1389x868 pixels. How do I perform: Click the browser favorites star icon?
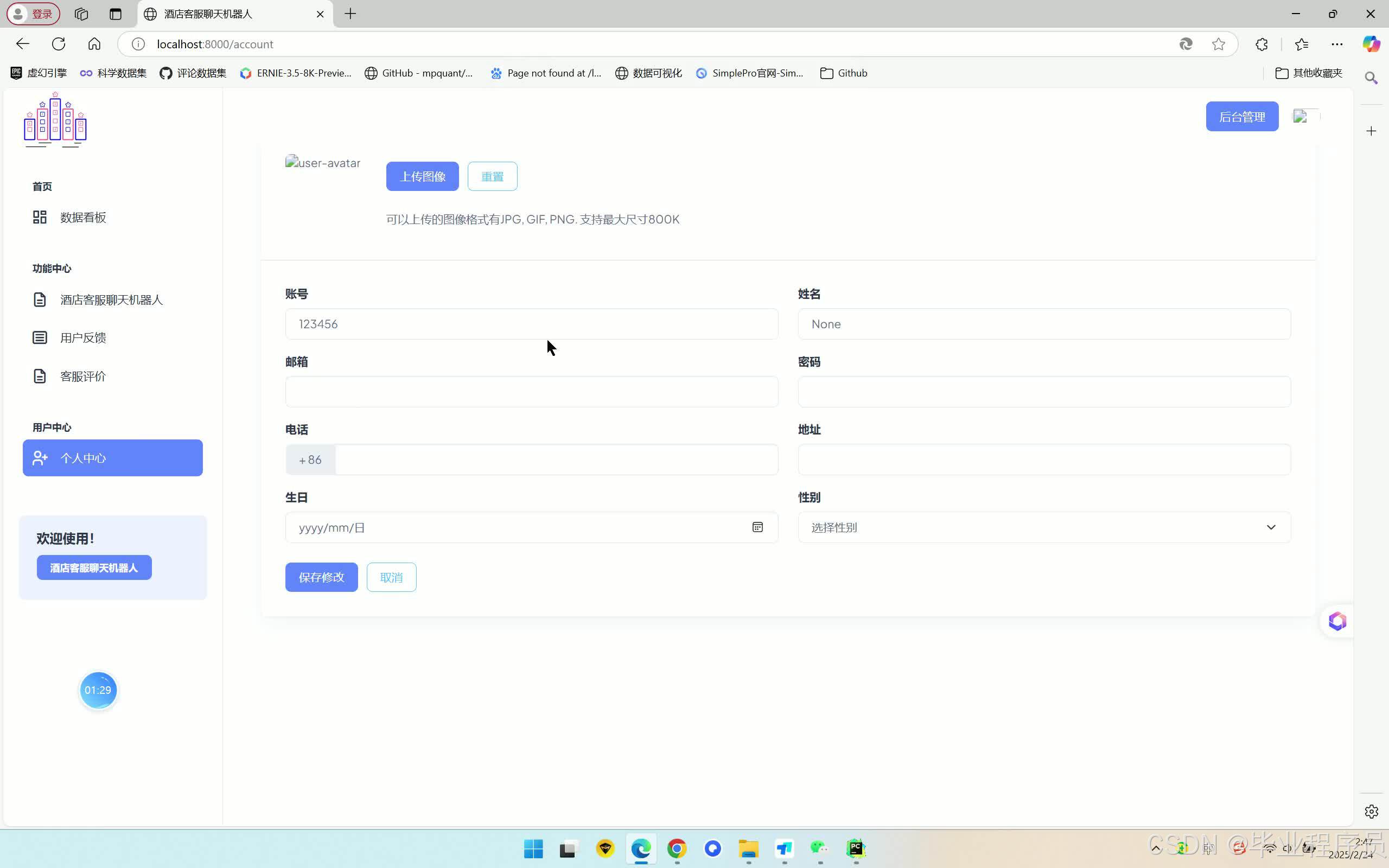point(1218,44)
